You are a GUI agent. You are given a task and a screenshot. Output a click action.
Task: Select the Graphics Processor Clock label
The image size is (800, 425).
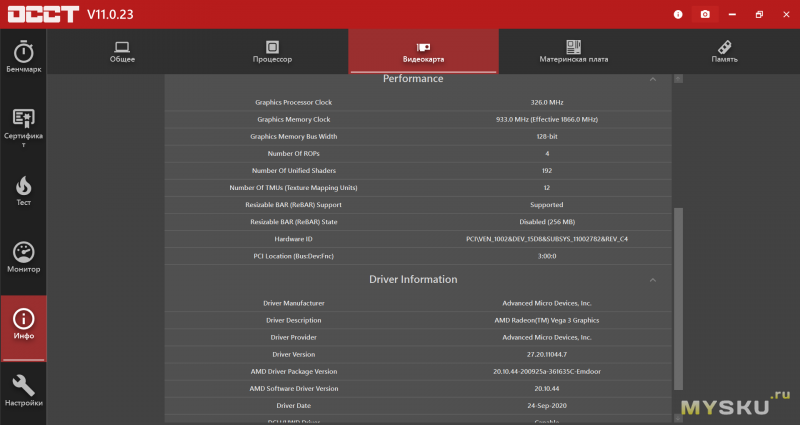[293, 102]
